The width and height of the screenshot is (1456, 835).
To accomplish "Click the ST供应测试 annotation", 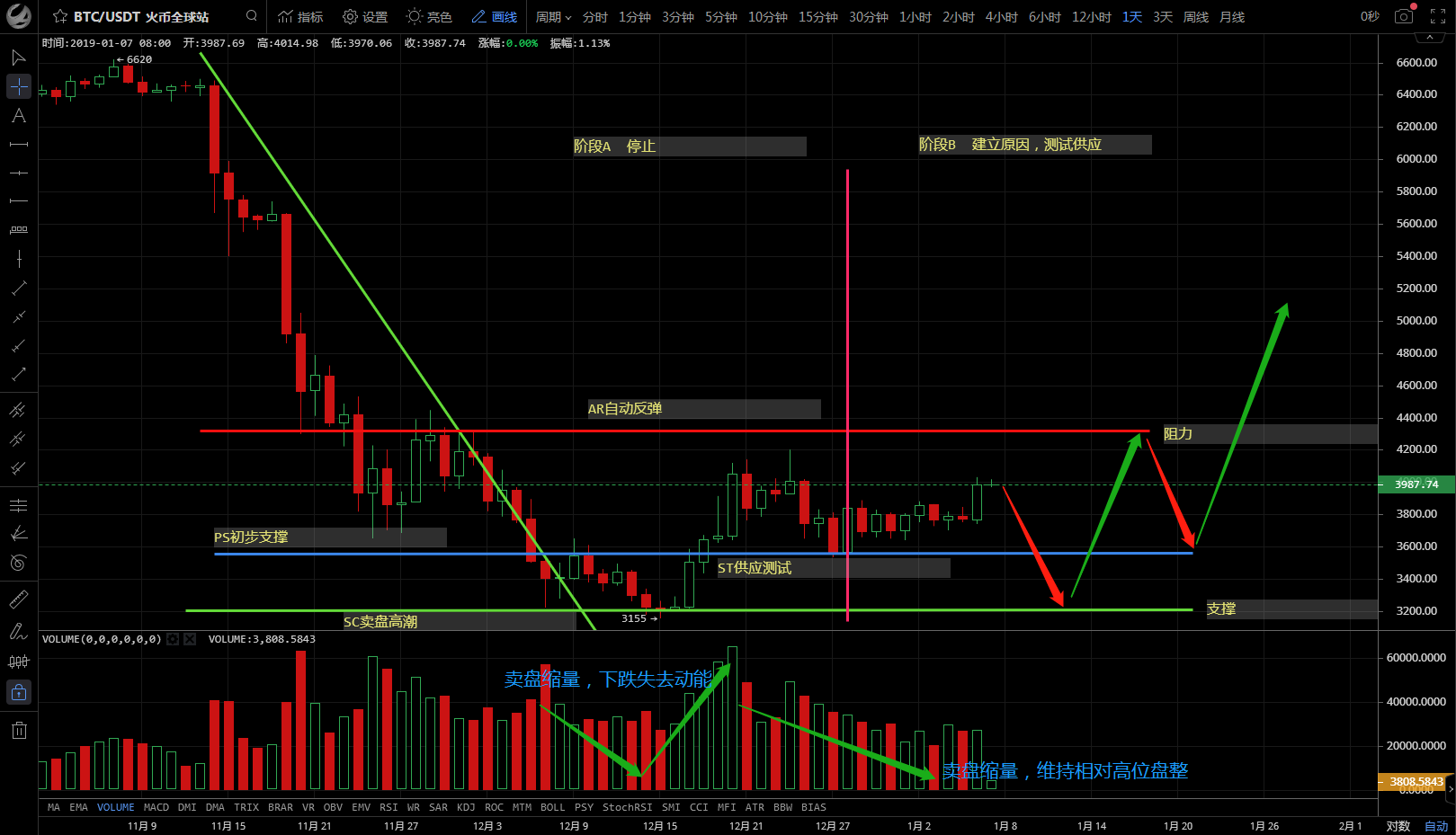I will tap(755, 568).
